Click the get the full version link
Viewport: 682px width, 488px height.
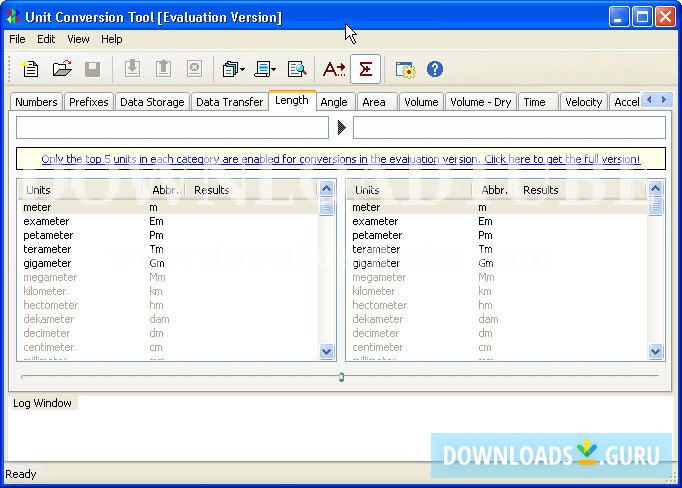point(341,159)
